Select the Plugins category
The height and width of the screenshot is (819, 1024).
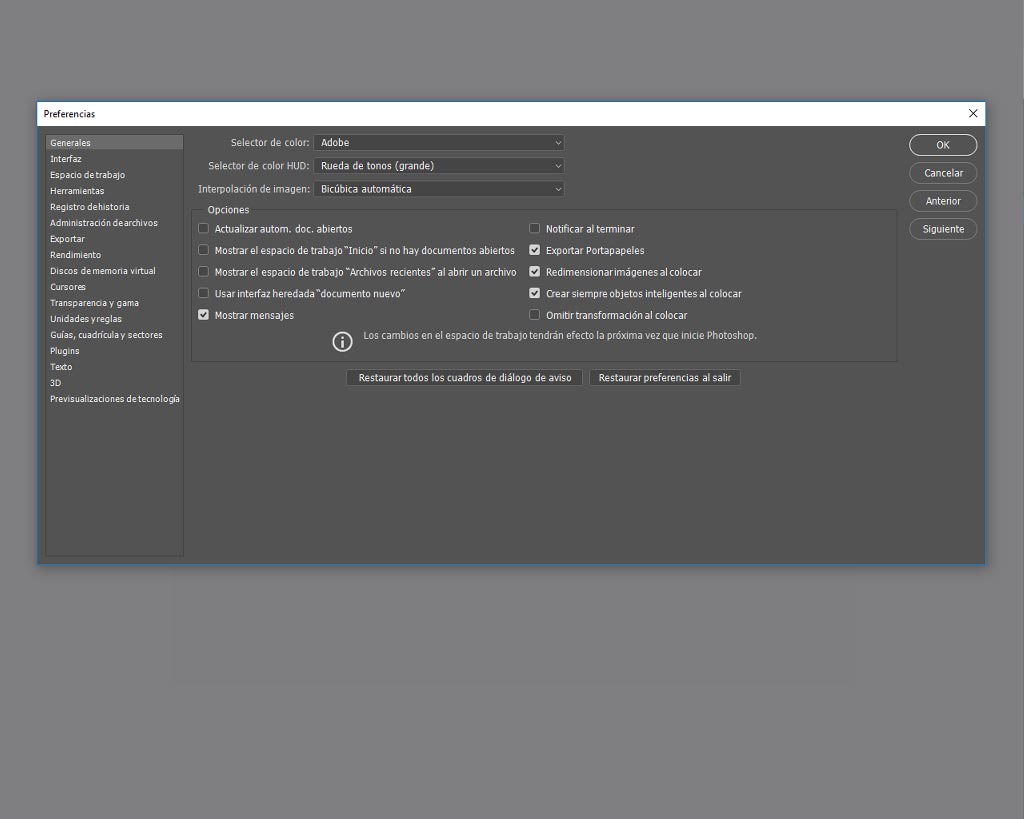[x=114, y=351]
